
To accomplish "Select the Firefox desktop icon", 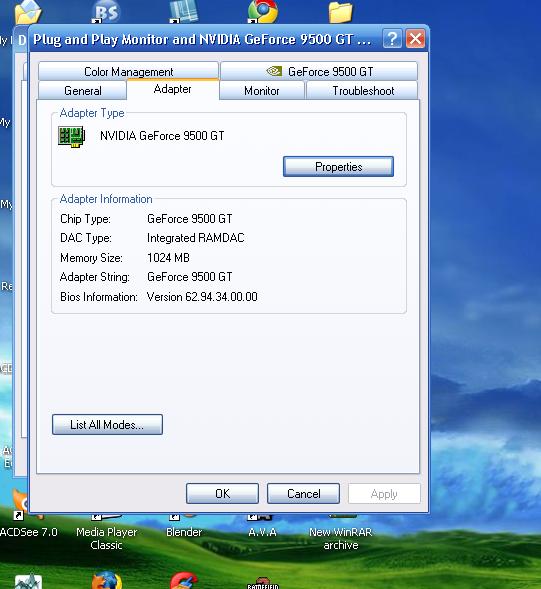I will click(107, 580).
